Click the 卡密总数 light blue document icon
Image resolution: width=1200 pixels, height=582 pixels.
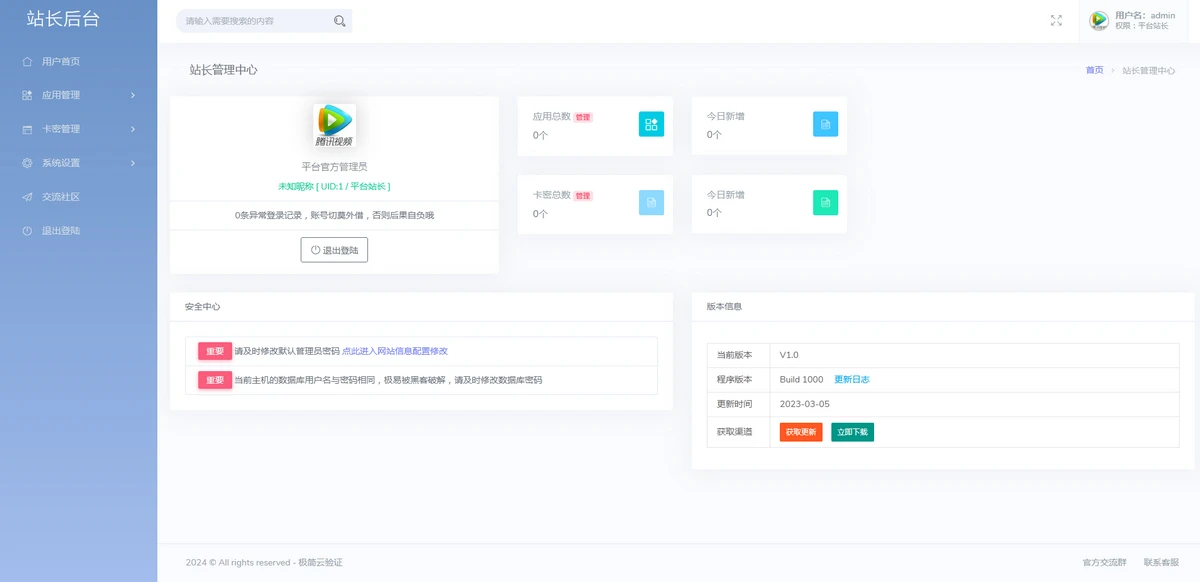pyautogui.click(x=651, y=203)
